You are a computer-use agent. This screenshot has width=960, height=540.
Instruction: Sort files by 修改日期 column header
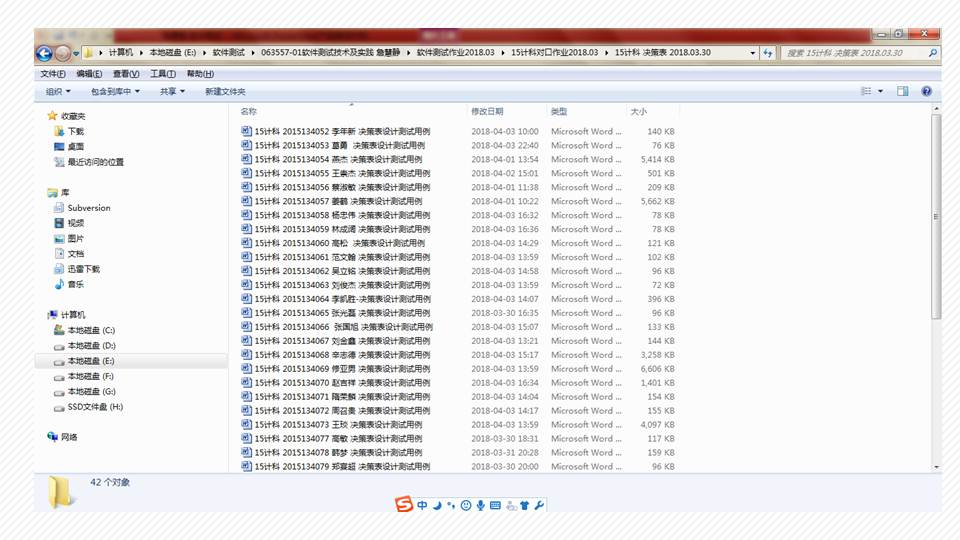pos(487,111)
